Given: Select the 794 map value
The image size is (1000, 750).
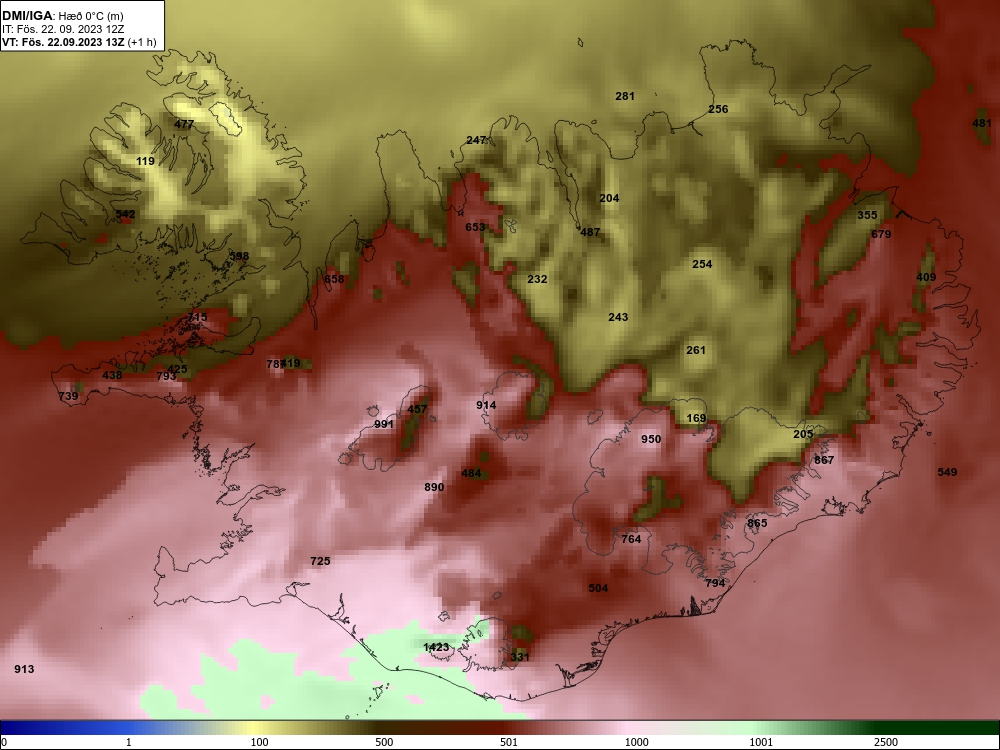Looking at the screenshot, I should coord(715,584).
